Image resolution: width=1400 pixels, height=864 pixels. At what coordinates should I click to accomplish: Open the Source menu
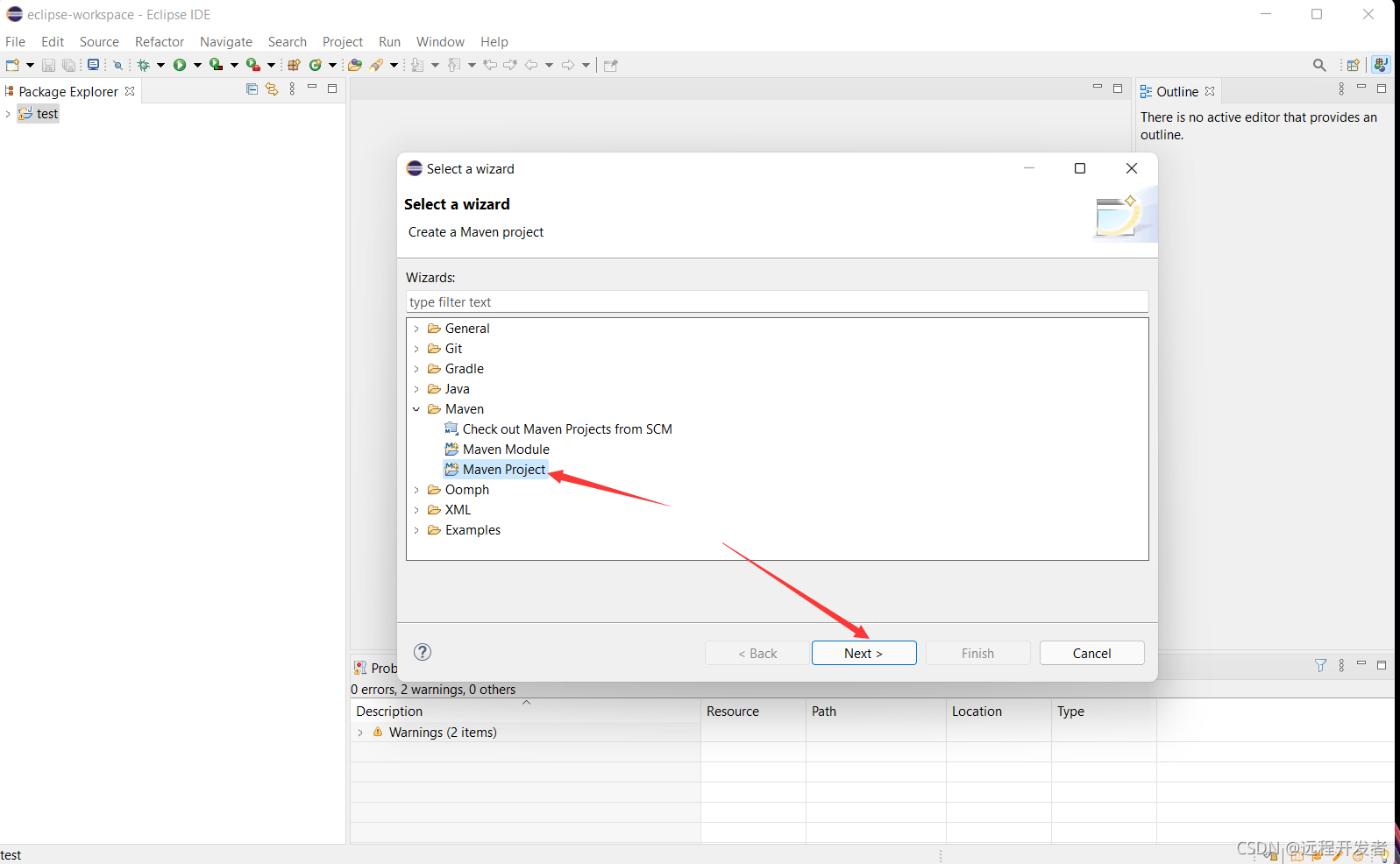point(99,41)
